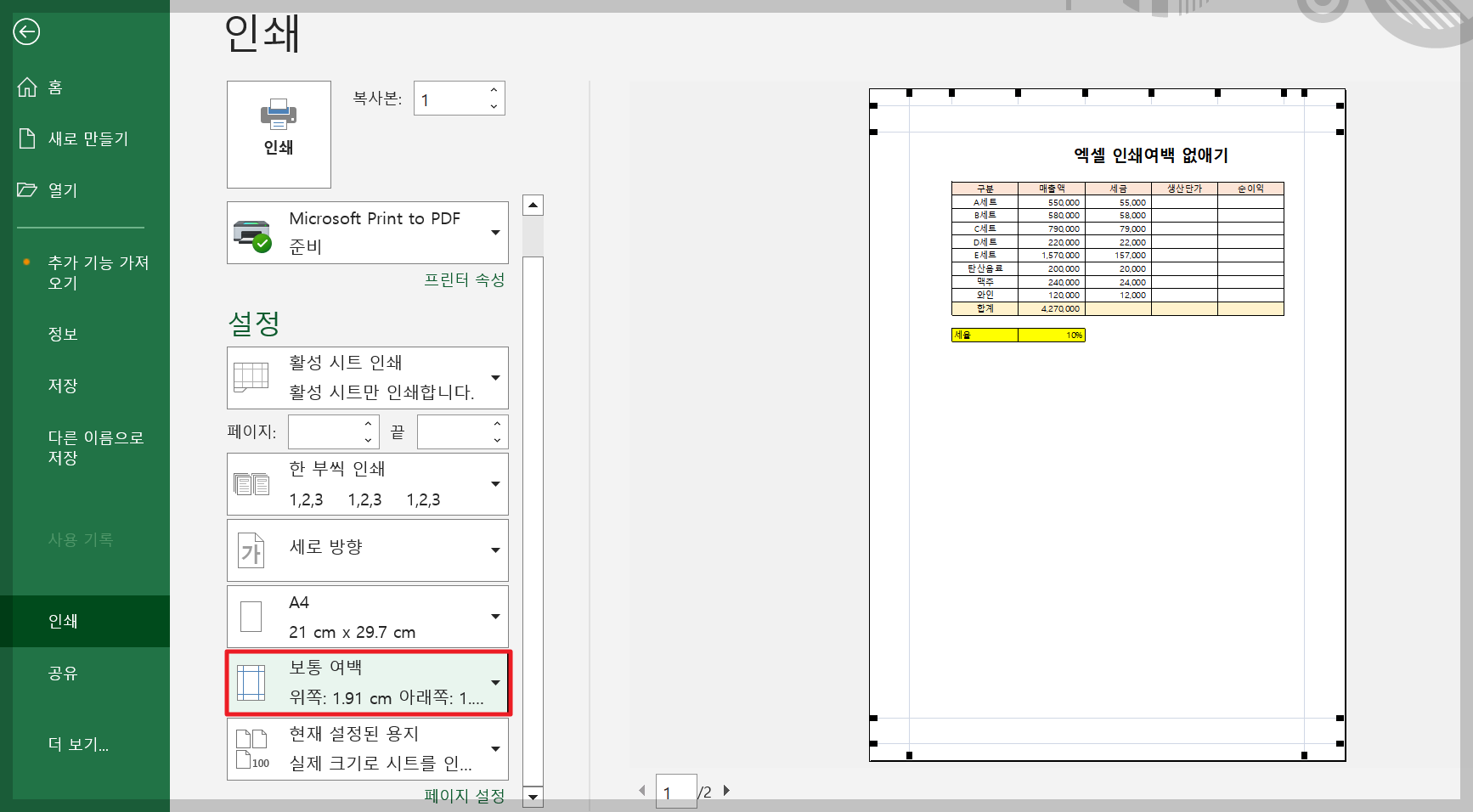Click the A4 paper size icon
The height and width of the screenshot is (812, 1473).
point(251,616)
